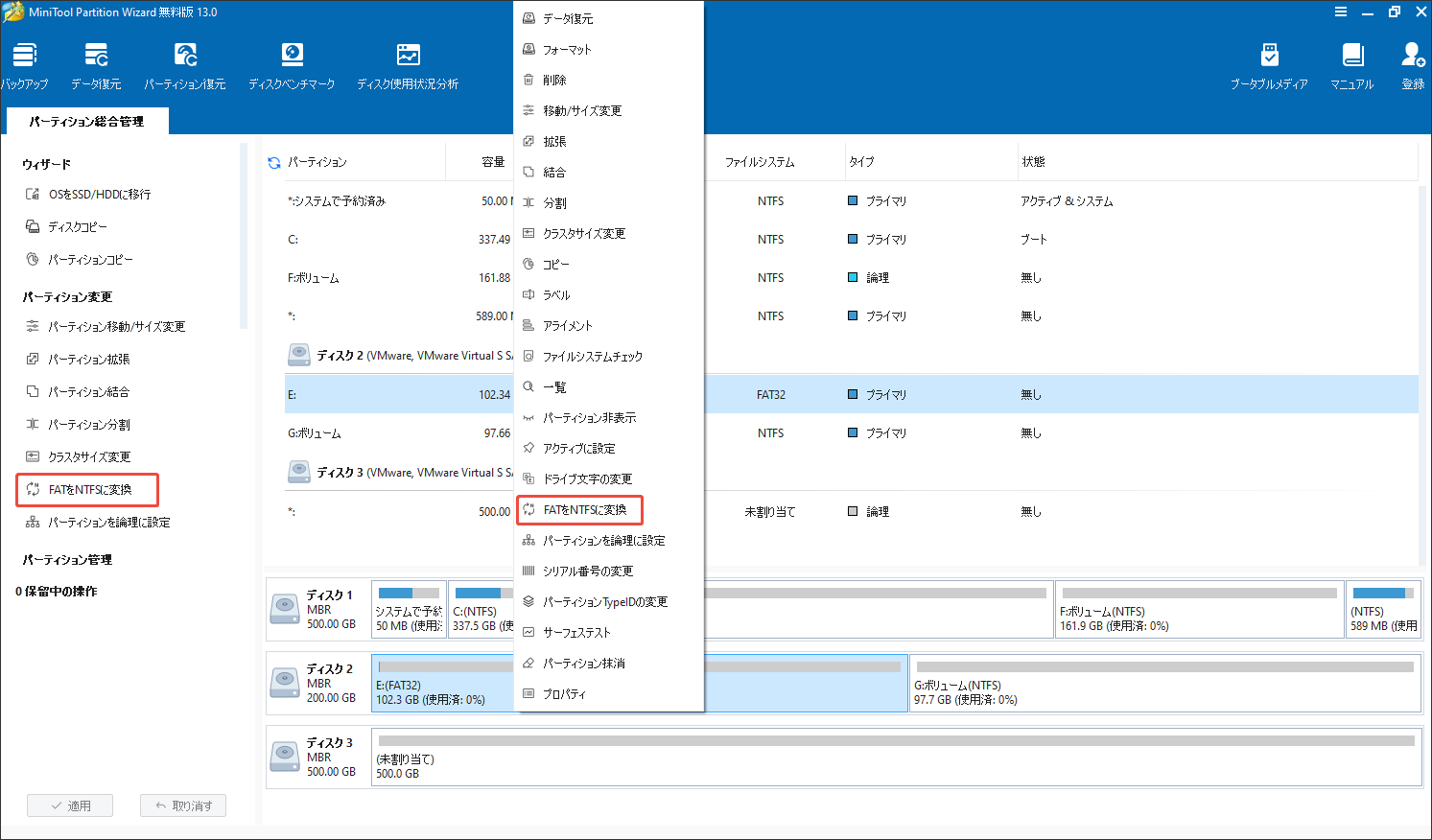Choose フォーマット from the context menu
The height and width of the screenshot is (840, 1432).
coord(565,48)
